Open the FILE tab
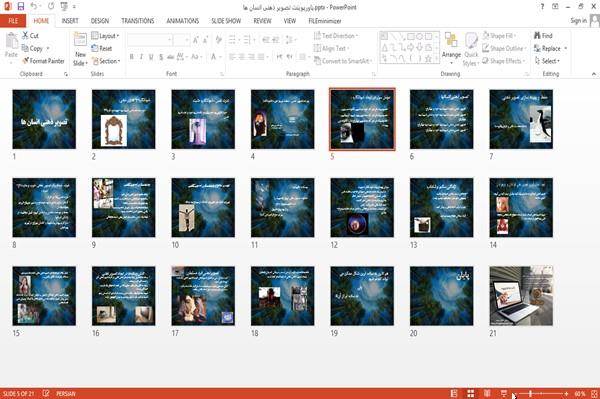Viewport: 600px width, 399px height. [x=13, y=21]
